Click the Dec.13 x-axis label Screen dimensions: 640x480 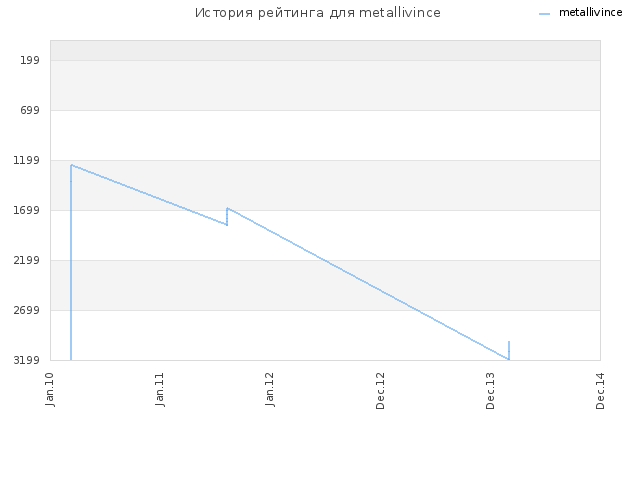[x=490, y=391]
